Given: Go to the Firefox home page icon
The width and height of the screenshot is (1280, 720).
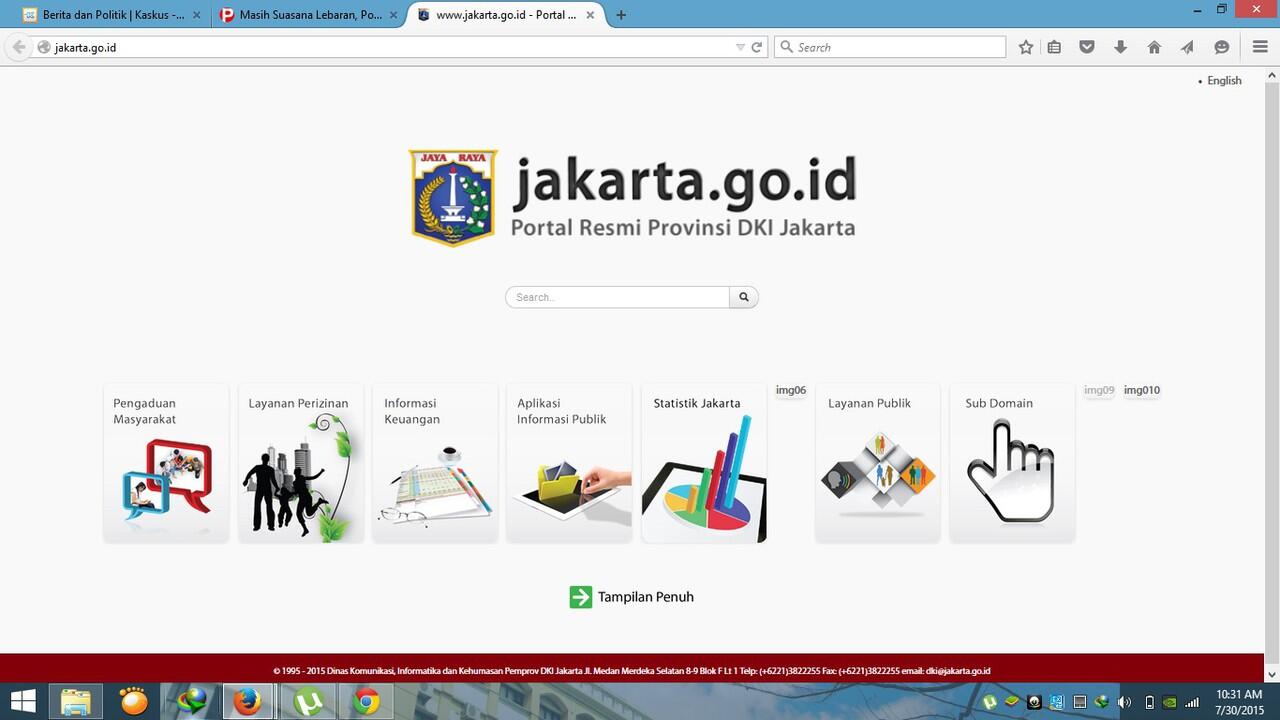Looking at the screenshot, I should 1154,47.
